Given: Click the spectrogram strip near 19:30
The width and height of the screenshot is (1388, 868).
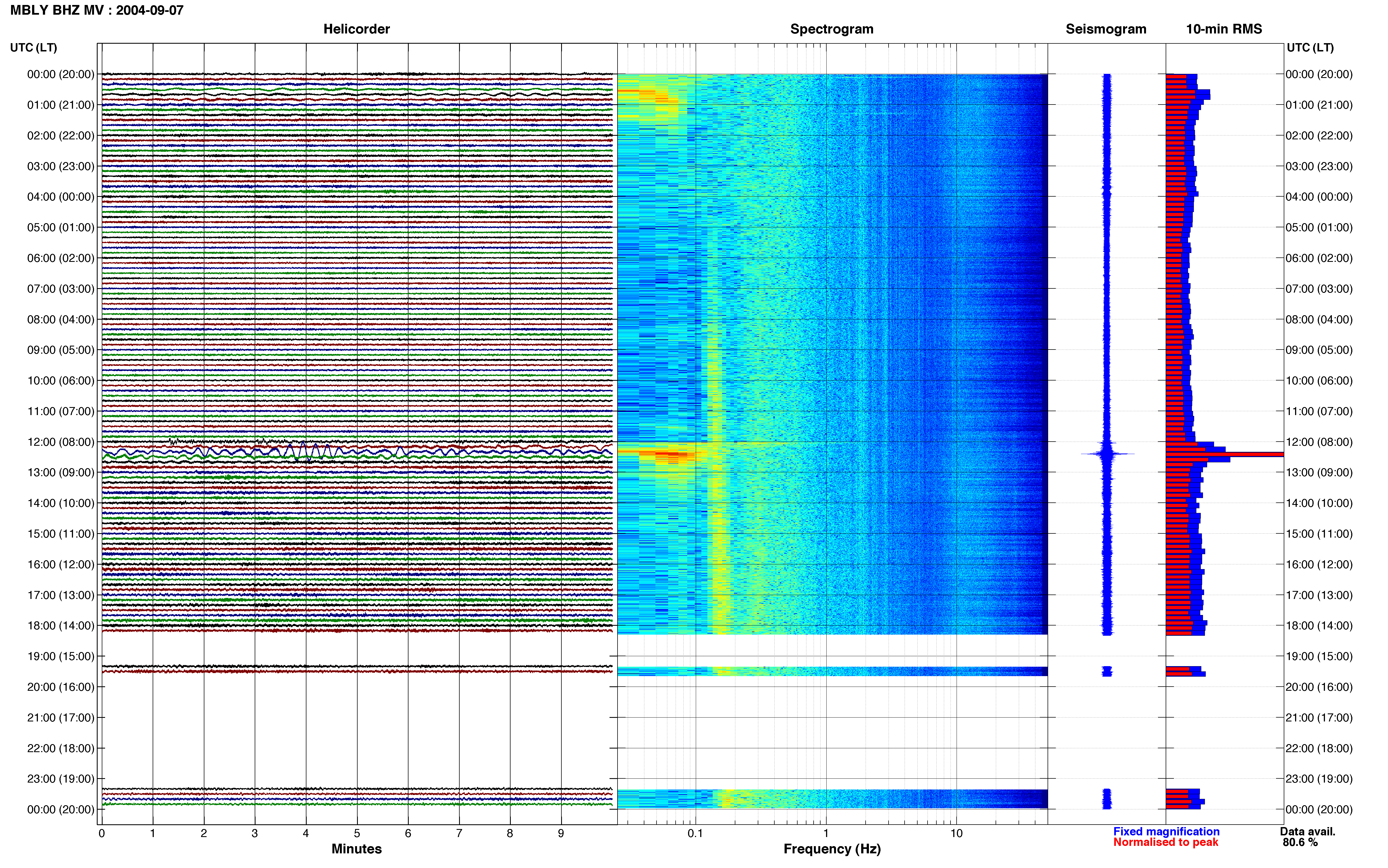Looking at the screenshot, I should pos(832,671).
